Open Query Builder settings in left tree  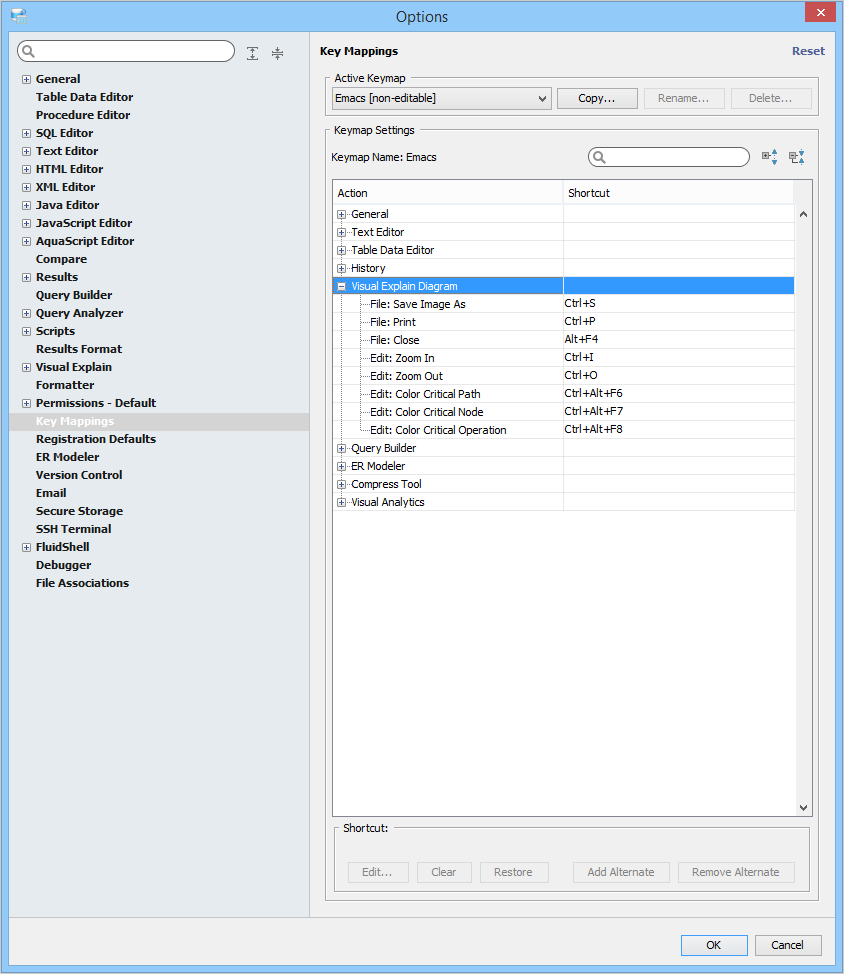(x=74, y=295)
